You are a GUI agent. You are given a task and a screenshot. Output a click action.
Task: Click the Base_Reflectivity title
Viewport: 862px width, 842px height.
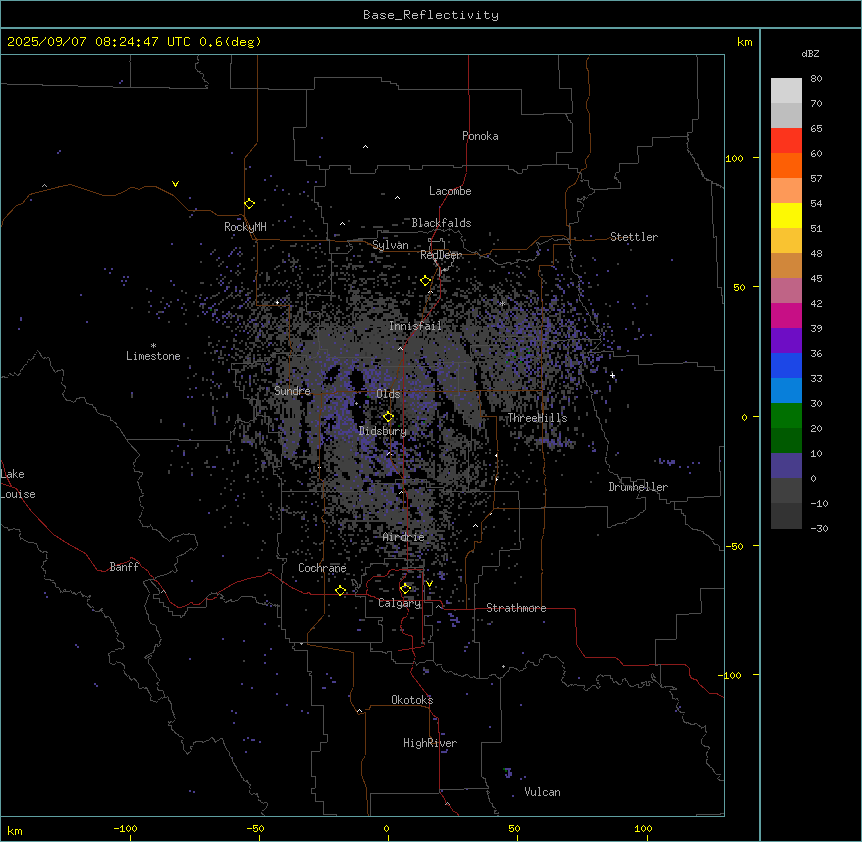[x=431, y=15]
